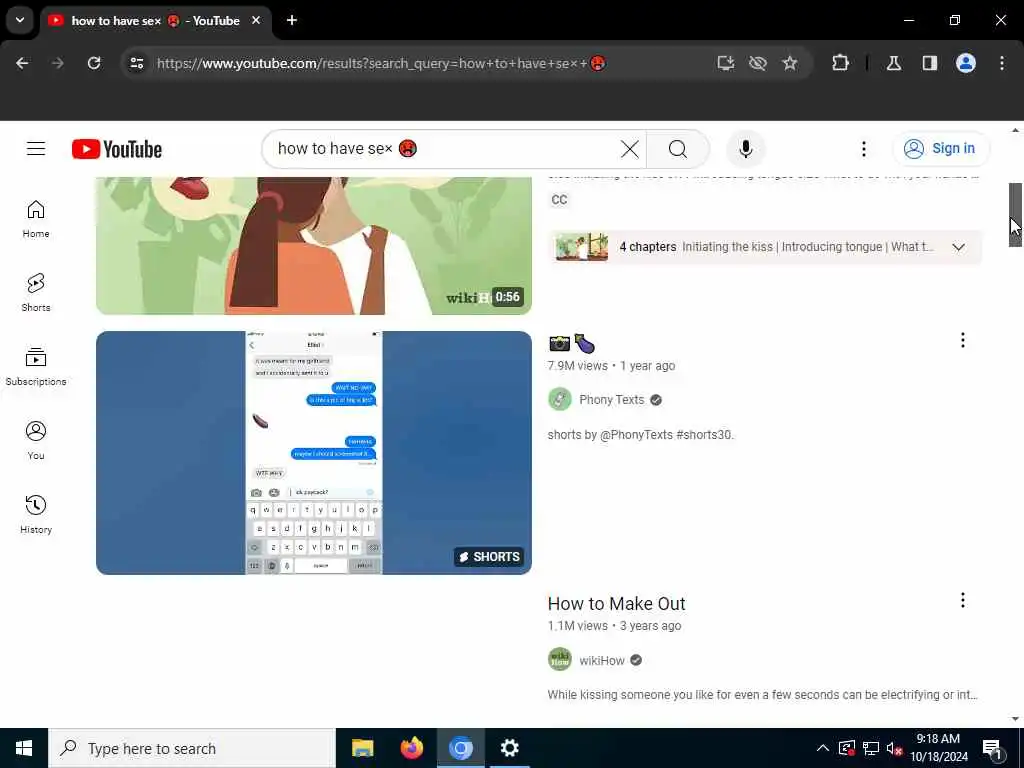
Task: Reload the page
Action: pyautogui.click(x=94, y=63)
